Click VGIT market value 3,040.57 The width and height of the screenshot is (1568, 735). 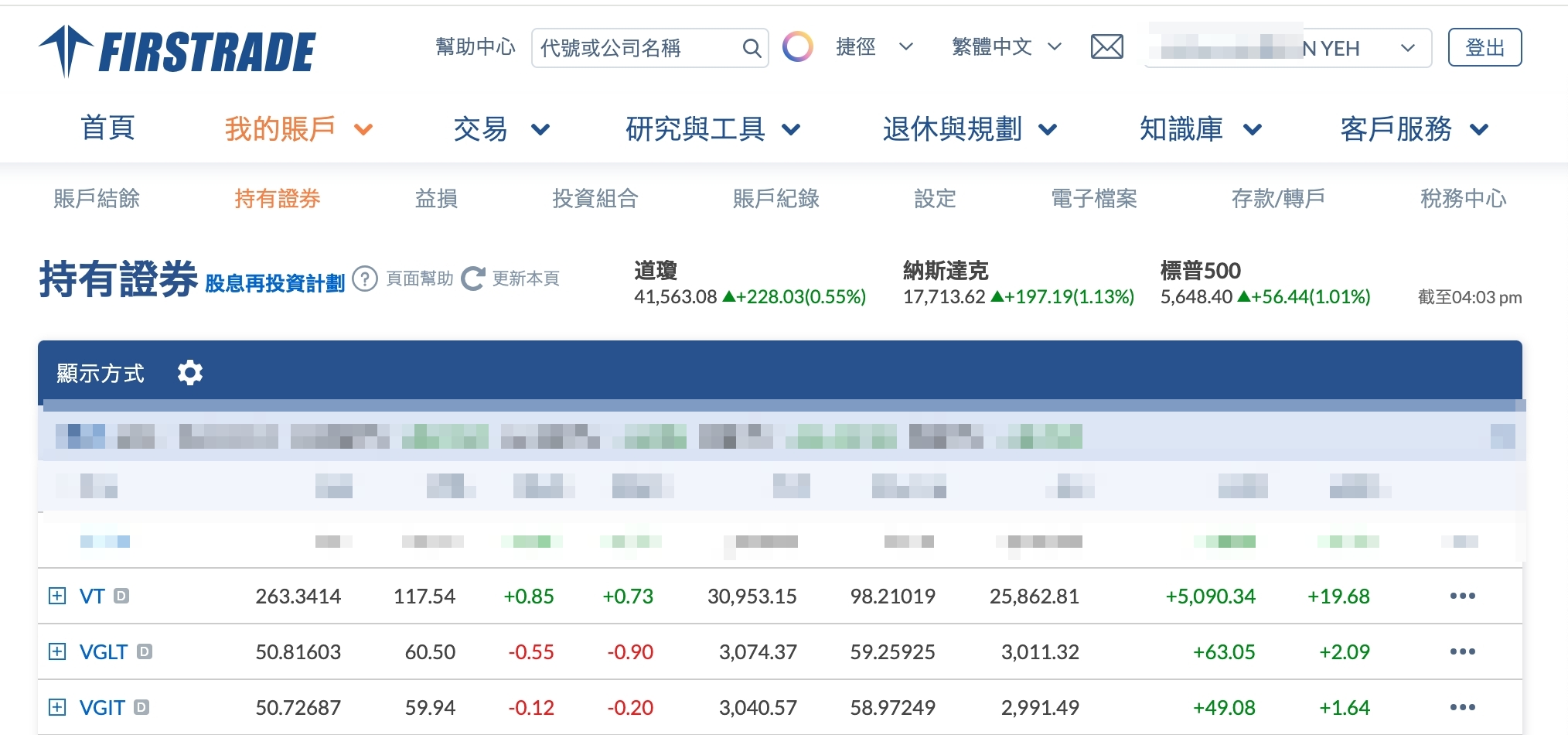(758, 708)
